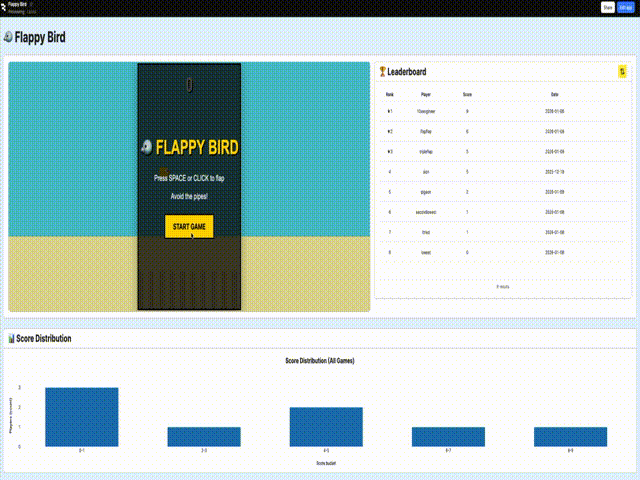
Task: Click the blue Edit app button
Action: point(625,7)
